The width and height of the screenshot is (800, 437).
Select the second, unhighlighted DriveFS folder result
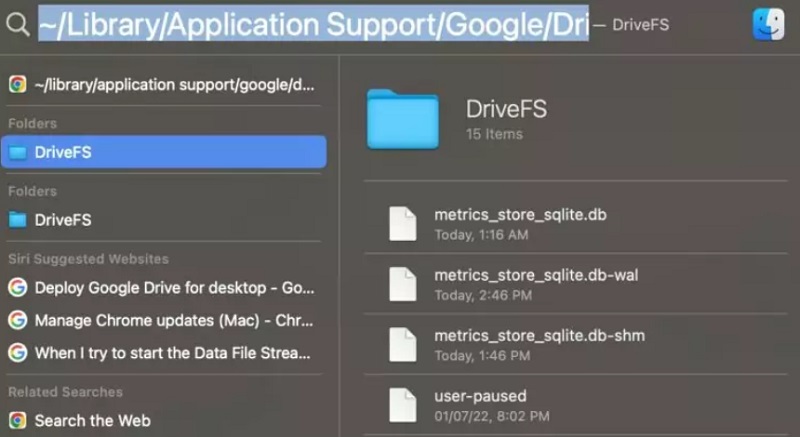click(163, 220)
